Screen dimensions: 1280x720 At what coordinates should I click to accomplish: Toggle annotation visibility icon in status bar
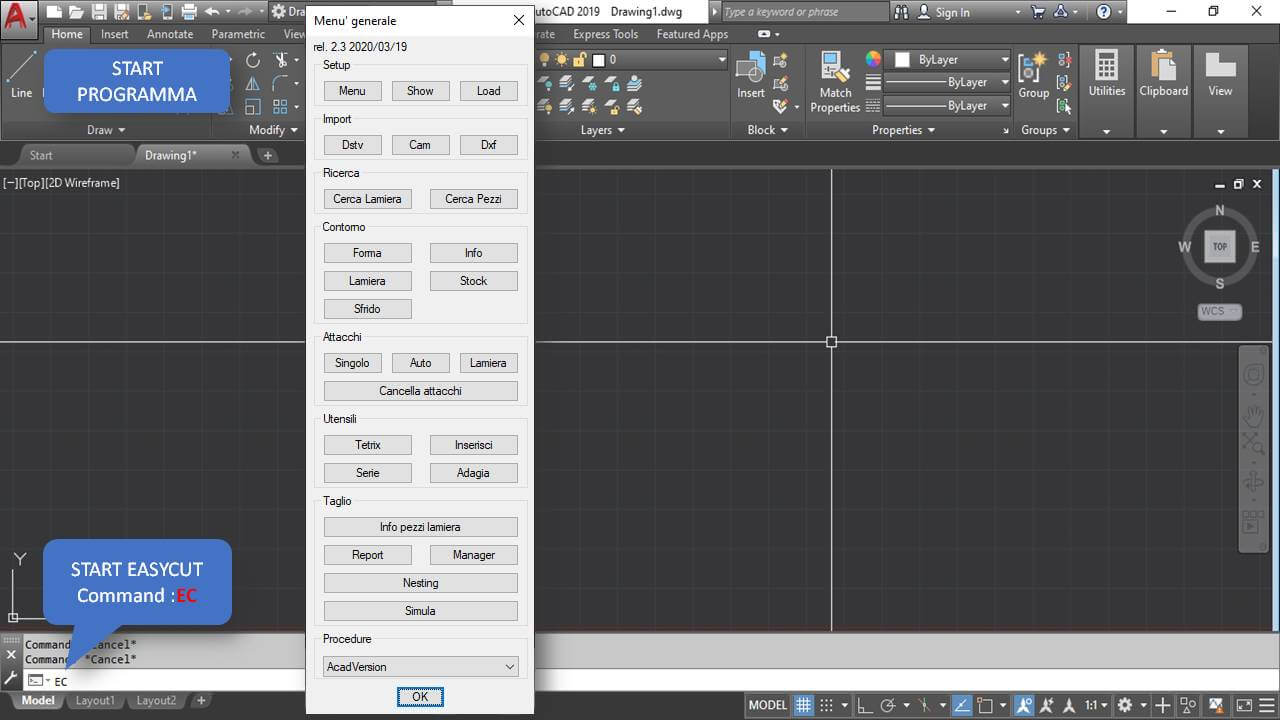[x=1025, y=705]
